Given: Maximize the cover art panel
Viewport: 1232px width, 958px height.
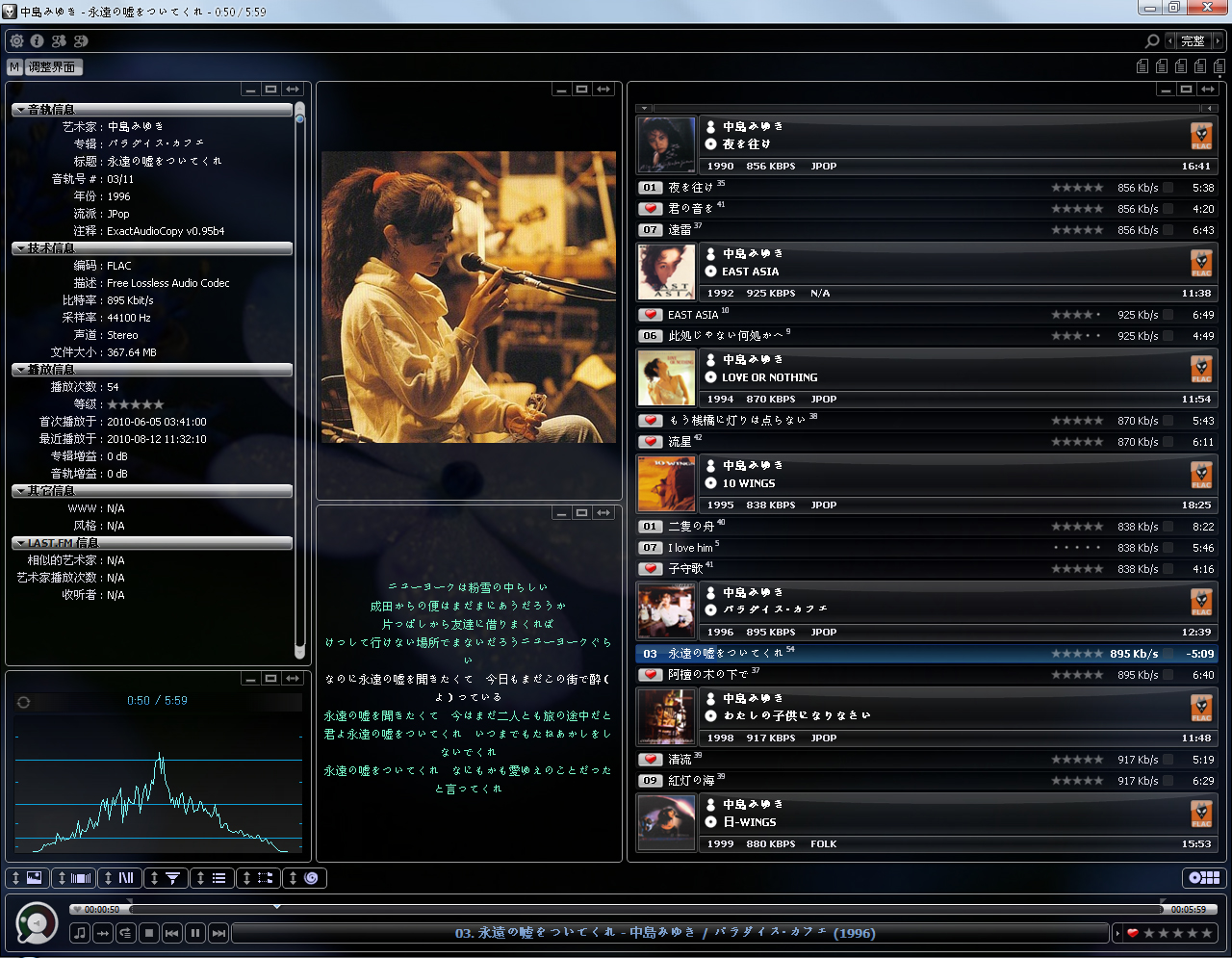Looking at the screenshot, I should coord(581,90).
